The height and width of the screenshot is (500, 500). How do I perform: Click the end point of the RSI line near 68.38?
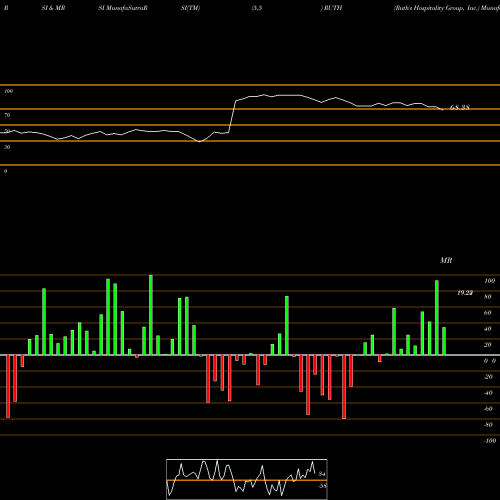pyautogui.click(x=442, y=109)
